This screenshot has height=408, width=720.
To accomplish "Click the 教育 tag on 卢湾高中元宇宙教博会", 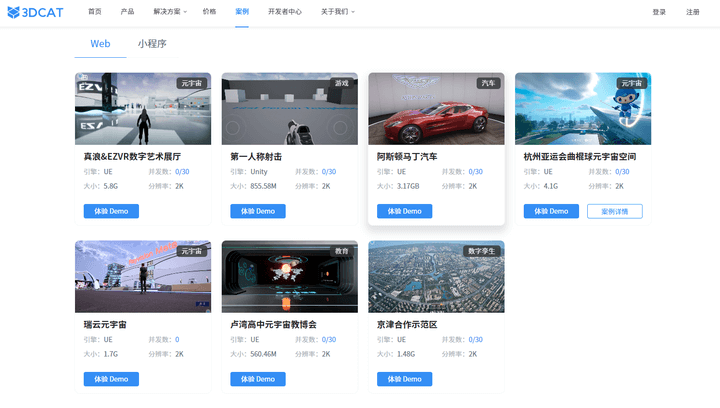I will [342, 251].
